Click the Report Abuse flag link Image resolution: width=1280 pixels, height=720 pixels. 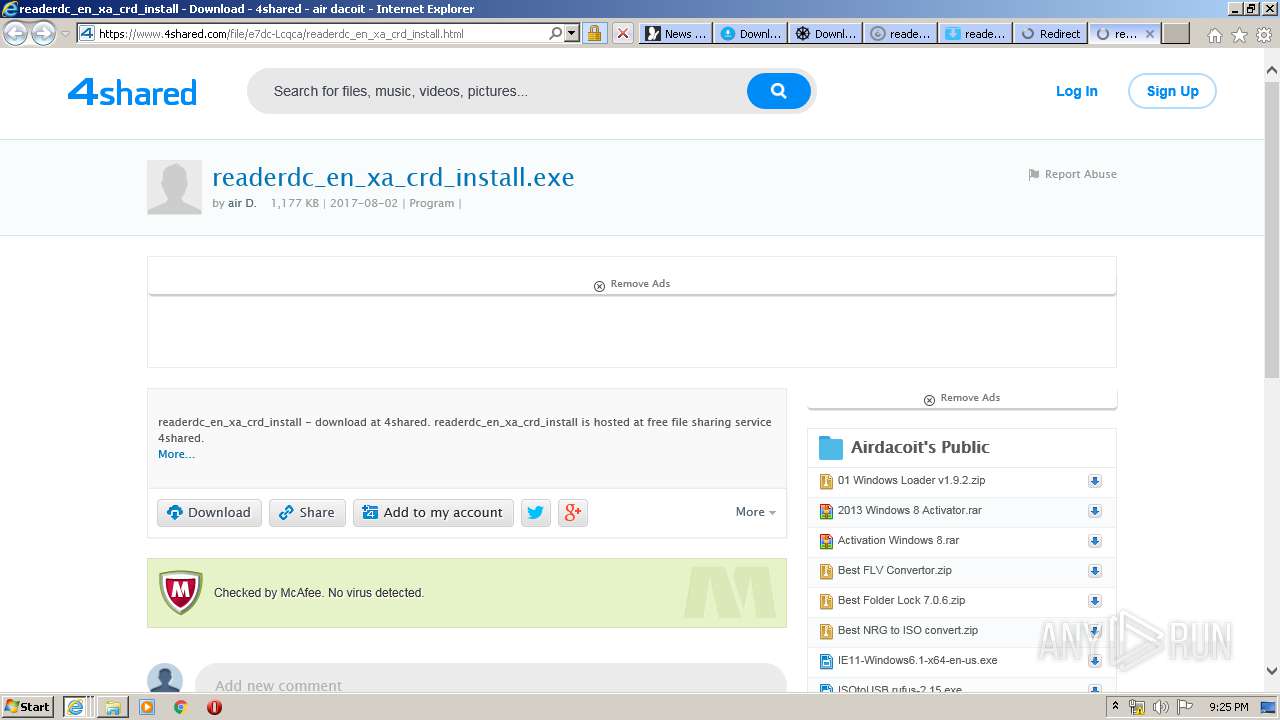pyautogui.click(x=1072, y=174)
